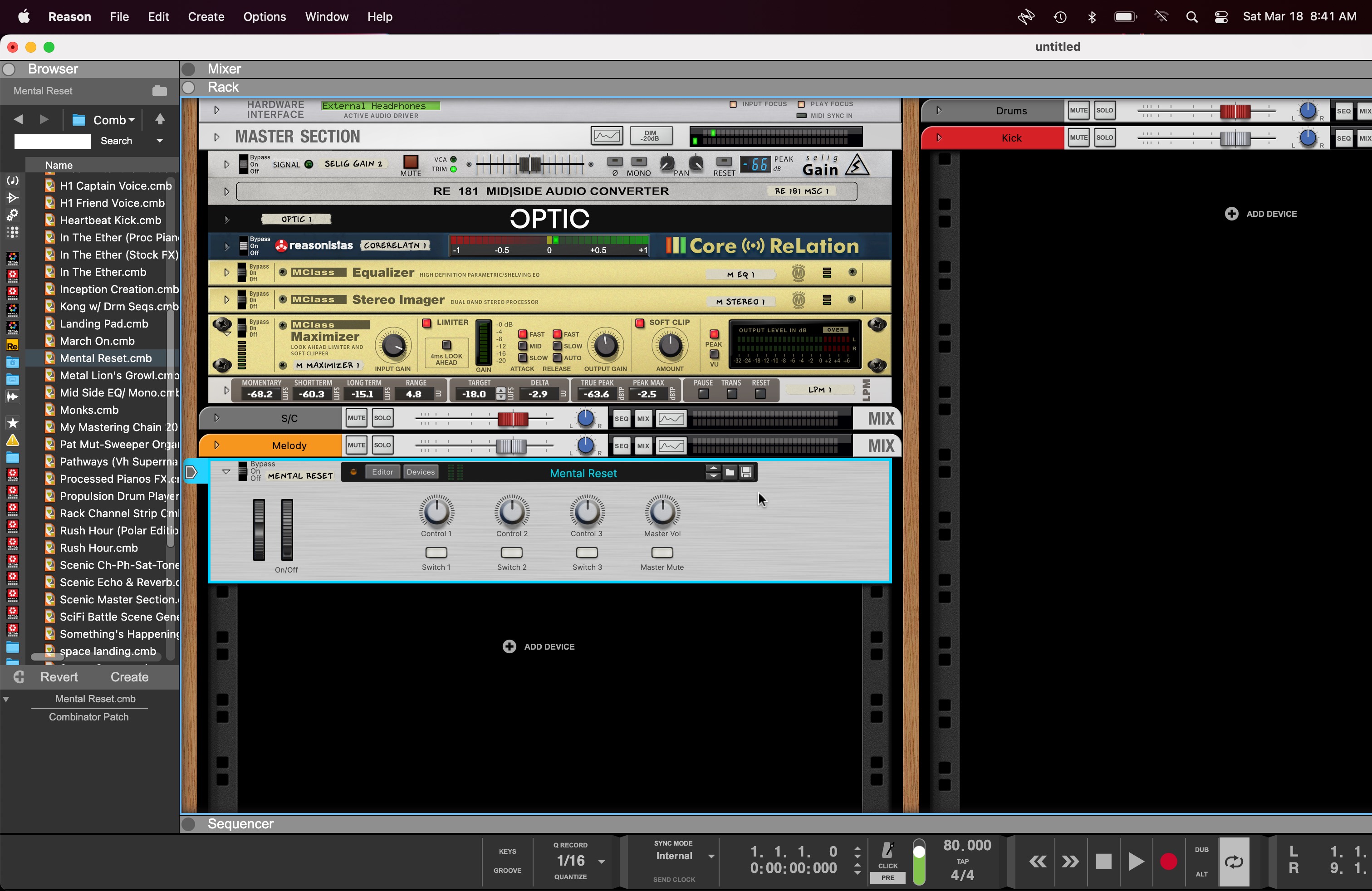This screenshot has height=891, width=1372.
Task: Expand the Master Section device
Action: tap(217, 137)
